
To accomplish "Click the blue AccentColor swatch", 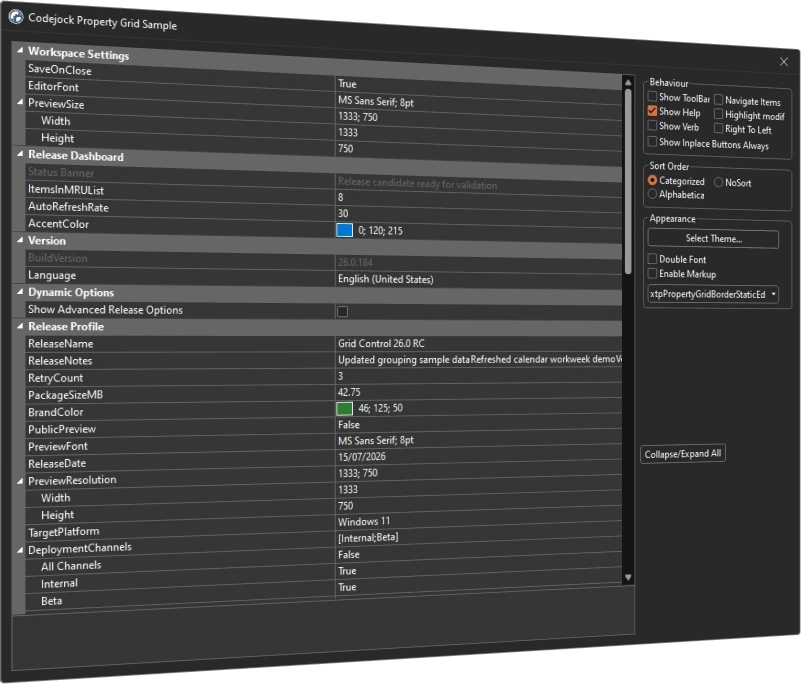I will click(x=344, y=230).
